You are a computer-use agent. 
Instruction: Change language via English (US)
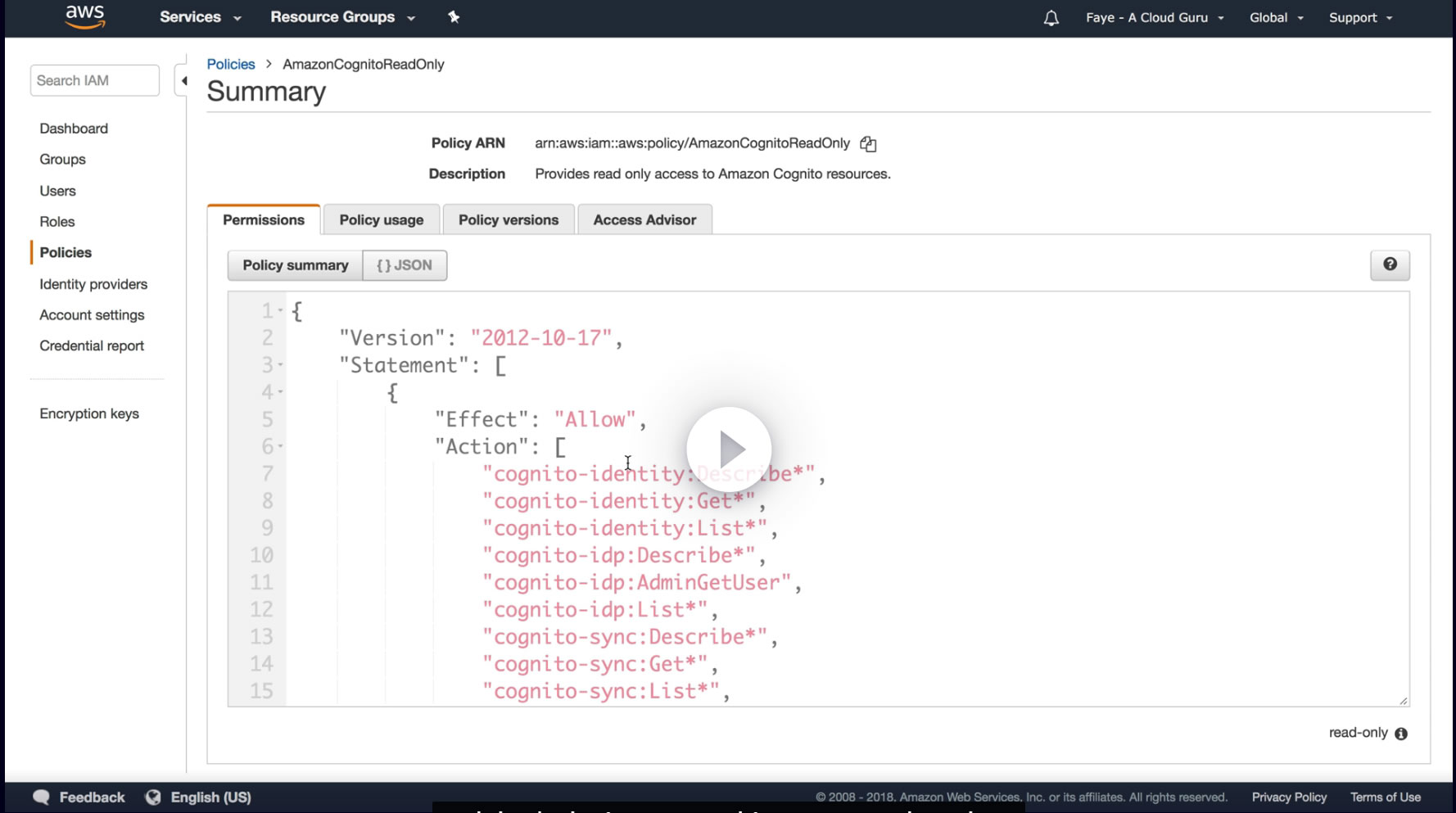pos(210,797)
